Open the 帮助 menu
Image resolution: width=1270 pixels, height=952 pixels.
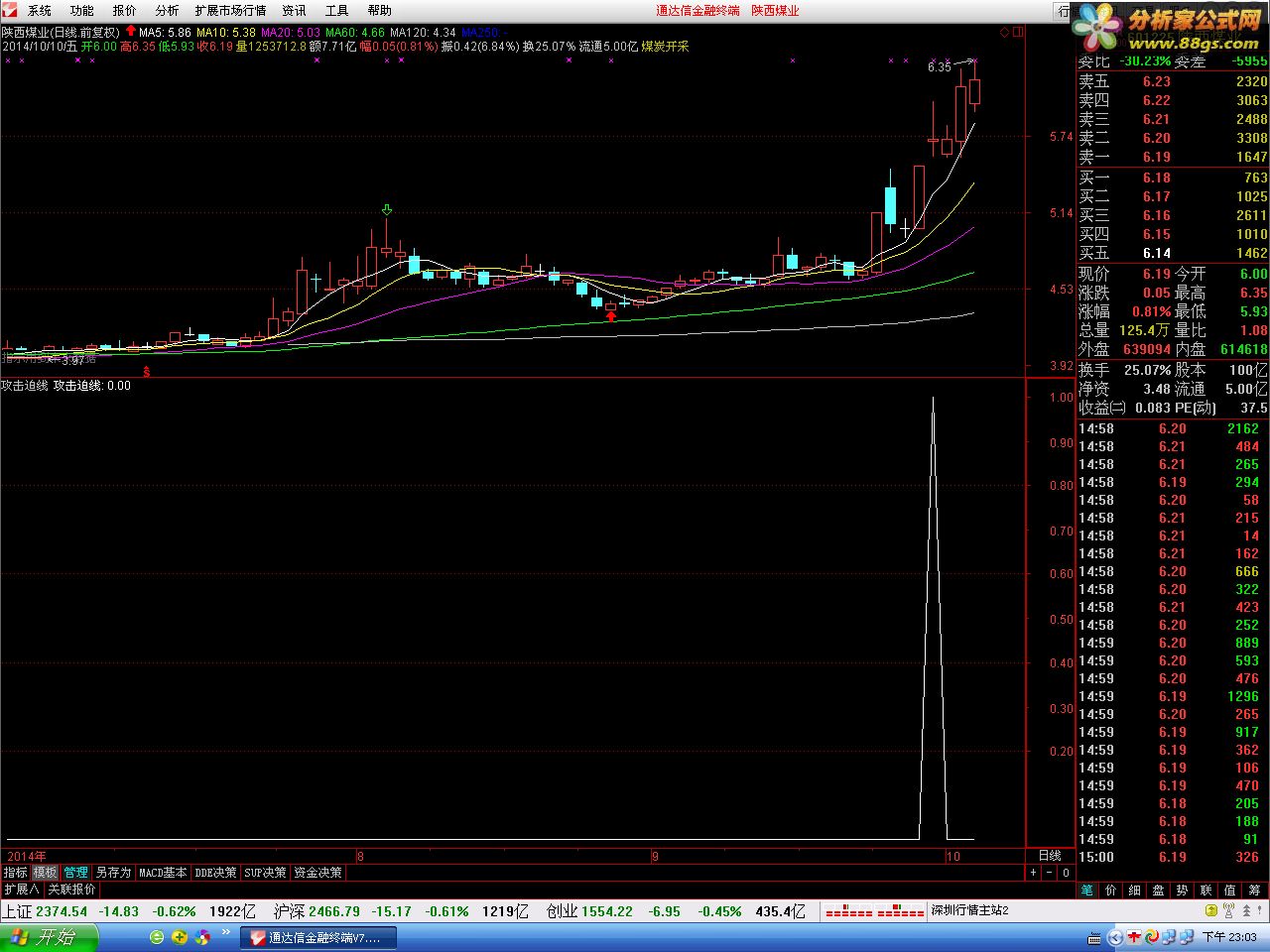pos(380,11)
